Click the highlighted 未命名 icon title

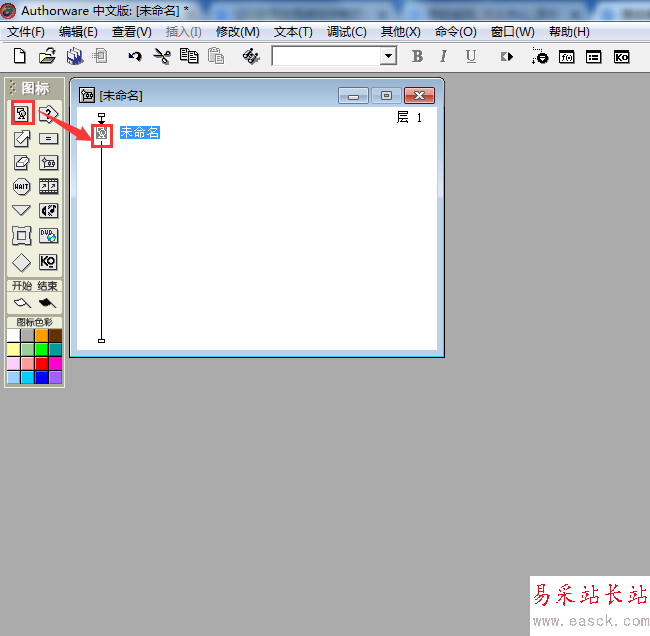pyautogui.click(x=140, y=133)
